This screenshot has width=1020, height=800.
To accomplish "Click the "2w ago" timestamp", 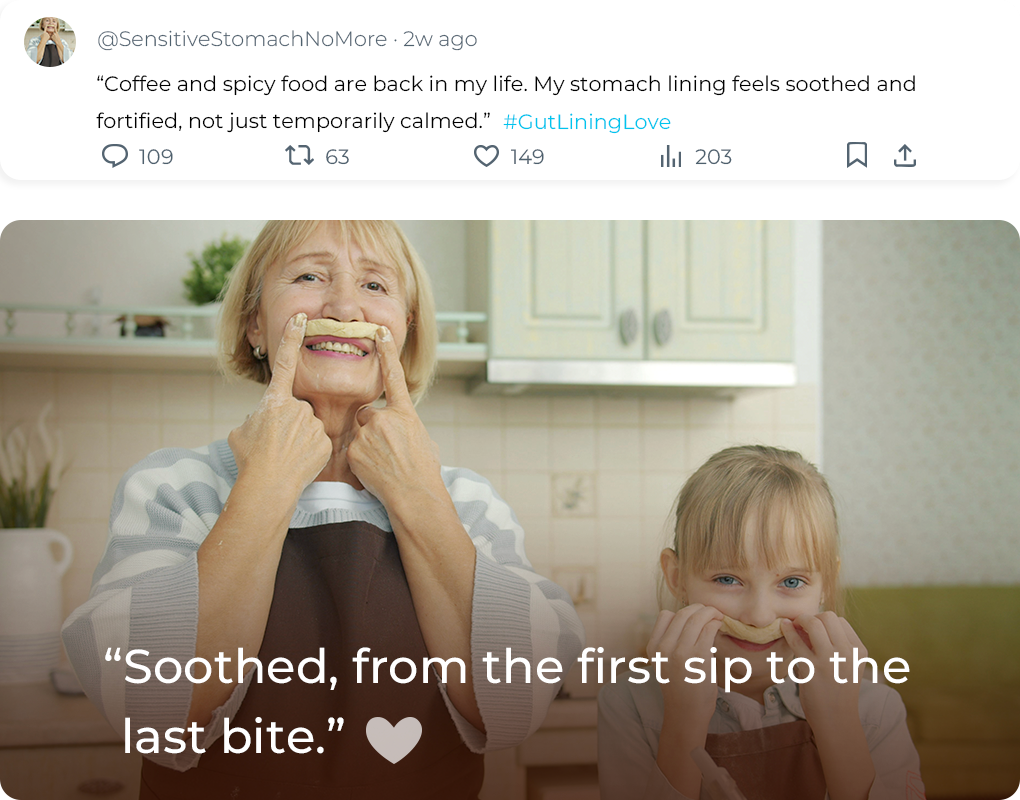I will (440, 39).
